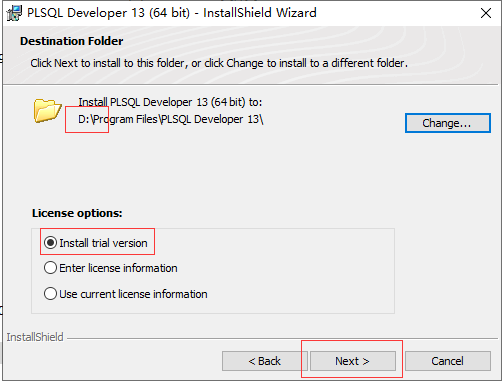Select Use current license information

51,294
